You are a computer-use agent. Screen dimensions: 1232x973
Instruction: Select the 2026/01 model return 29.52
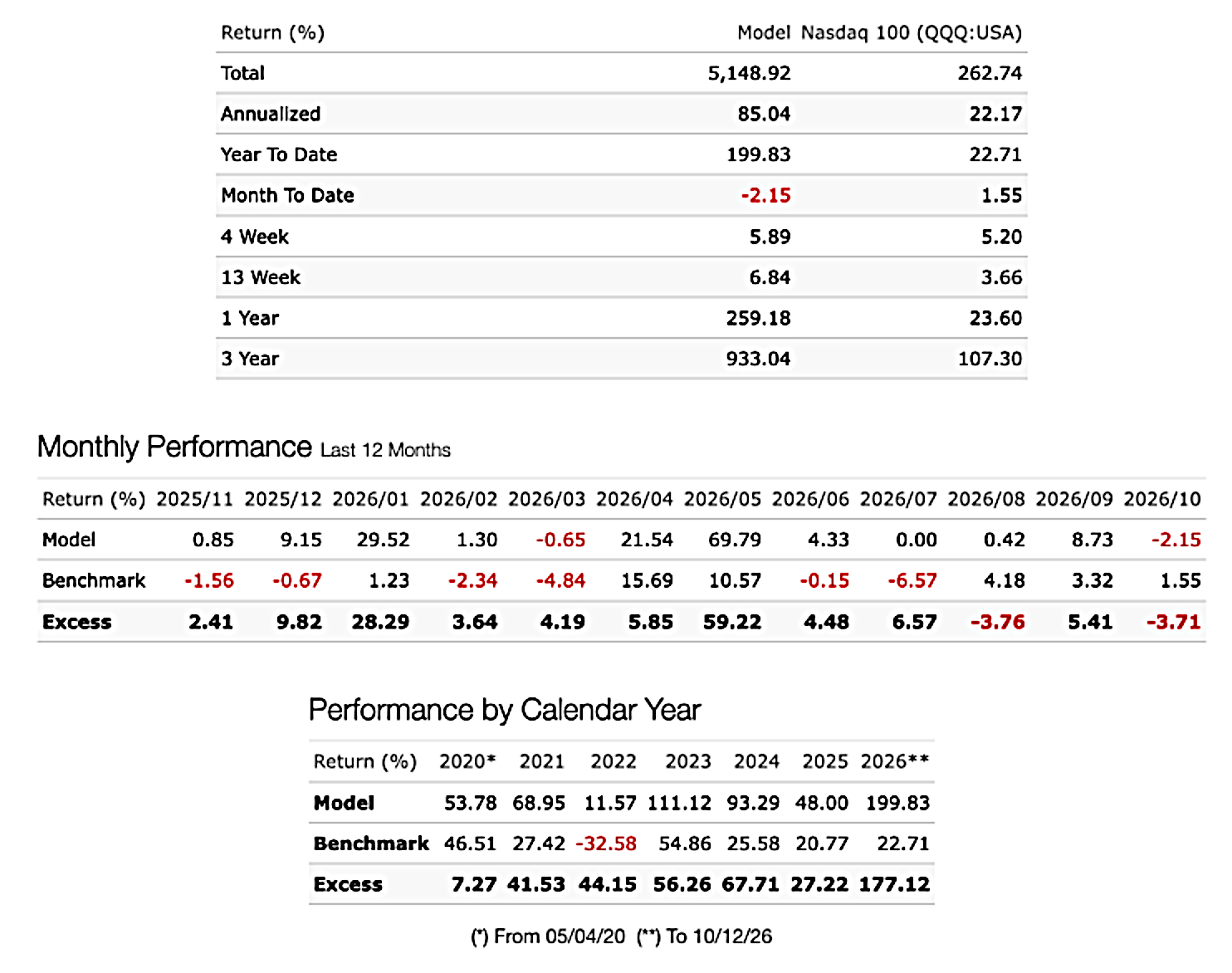tap(383, 540)
